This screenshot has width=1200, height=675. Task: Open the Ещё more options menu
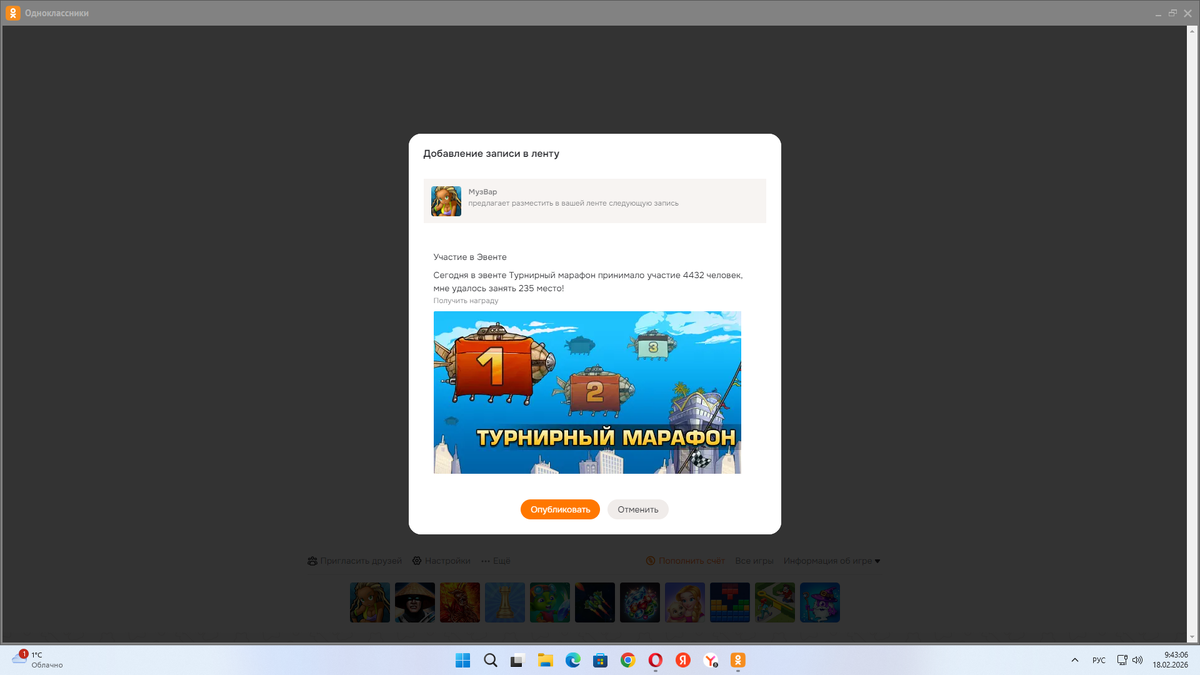click(495, 561)
